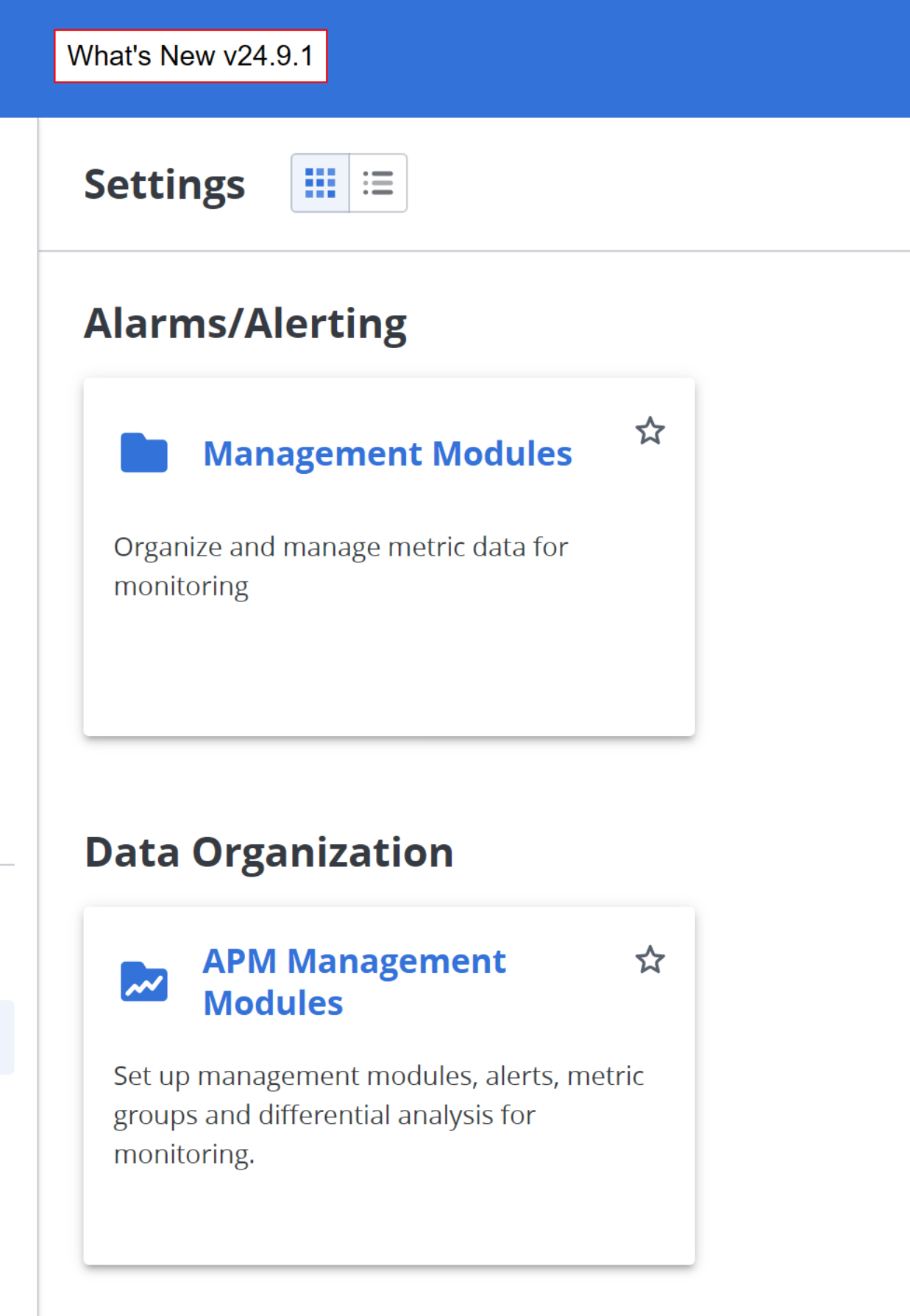Click the Alarms/Alerting section heading
910x1316 pixels.
click(245, 324)
